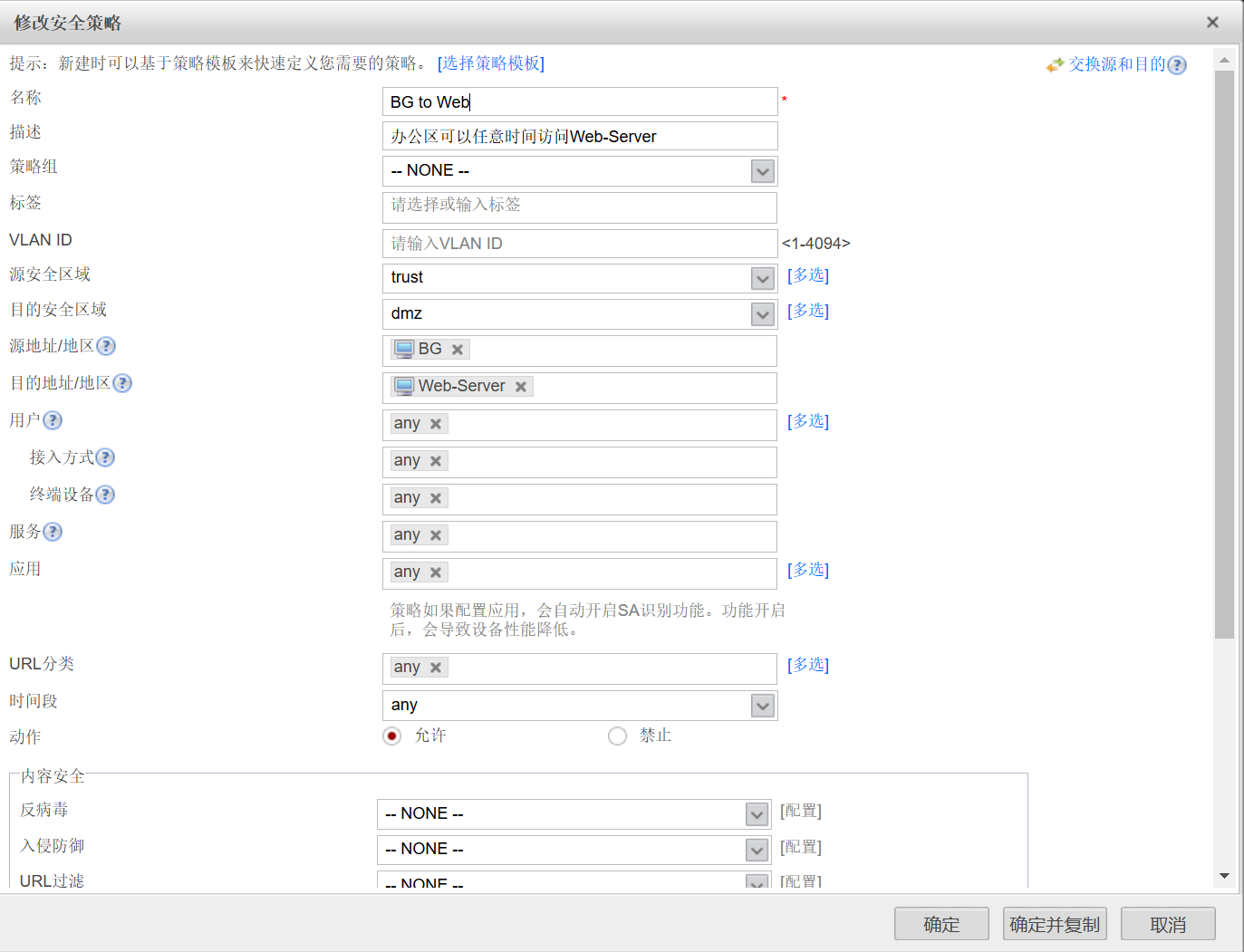Image resolution: width=1244 pixels, height=952 pixels.
Task: Click the 名称 input field
Action: [x=580, y=101]
